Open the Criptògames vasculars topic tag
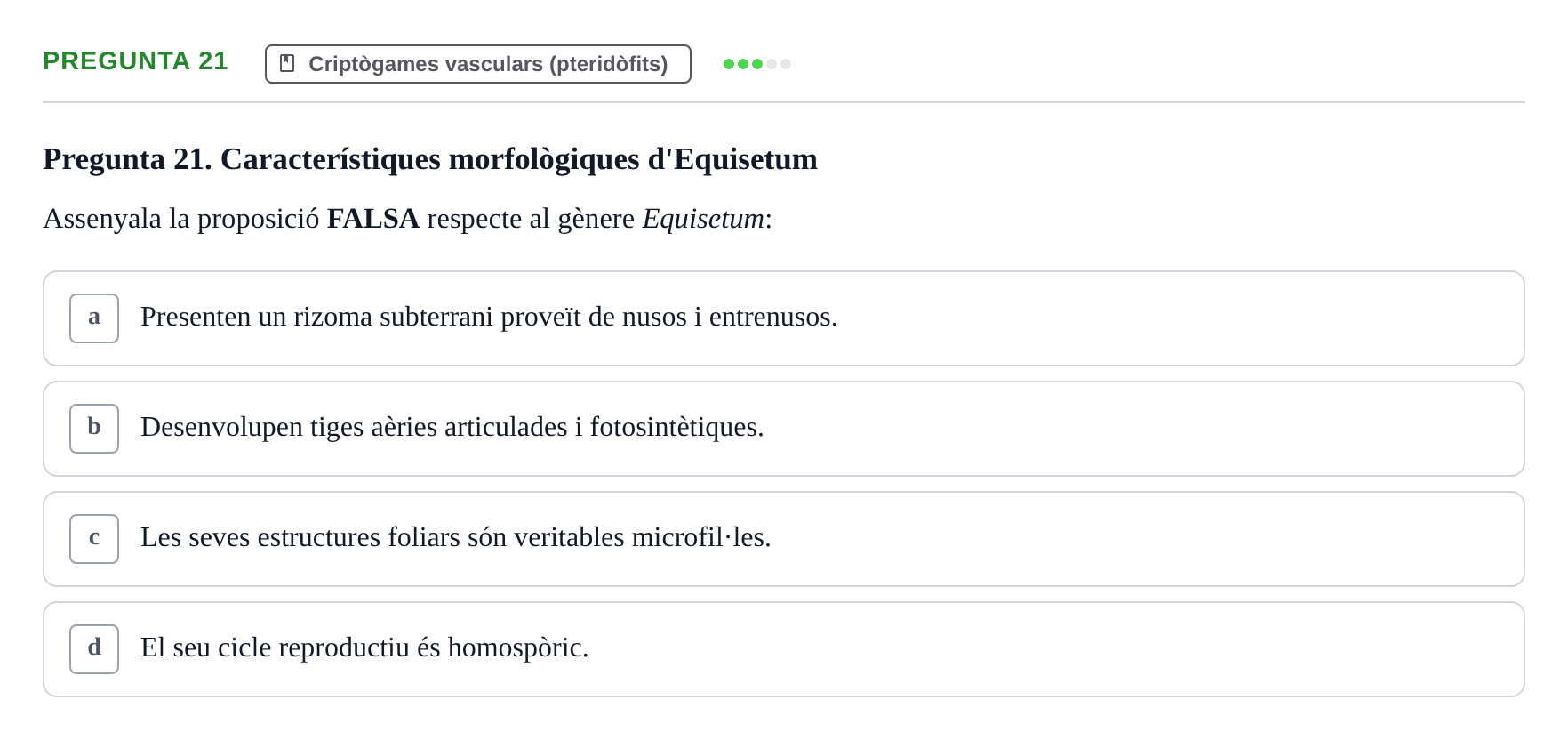The height and width of the screenshot is (740, 1568). pos(478,64)
